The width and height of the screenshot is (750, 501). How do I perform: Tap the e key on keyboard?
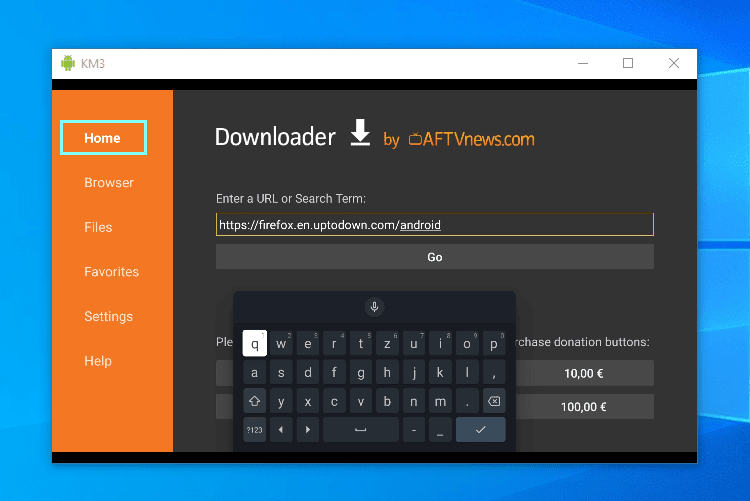point(308,343)
